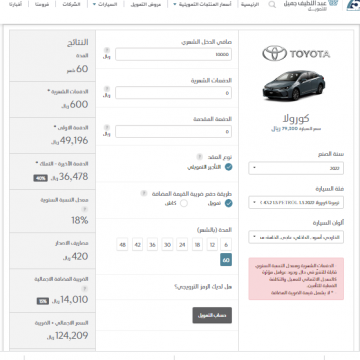Expand السيارات menu in header
This screenshot has height=360, width=360.
click(105, 5)
